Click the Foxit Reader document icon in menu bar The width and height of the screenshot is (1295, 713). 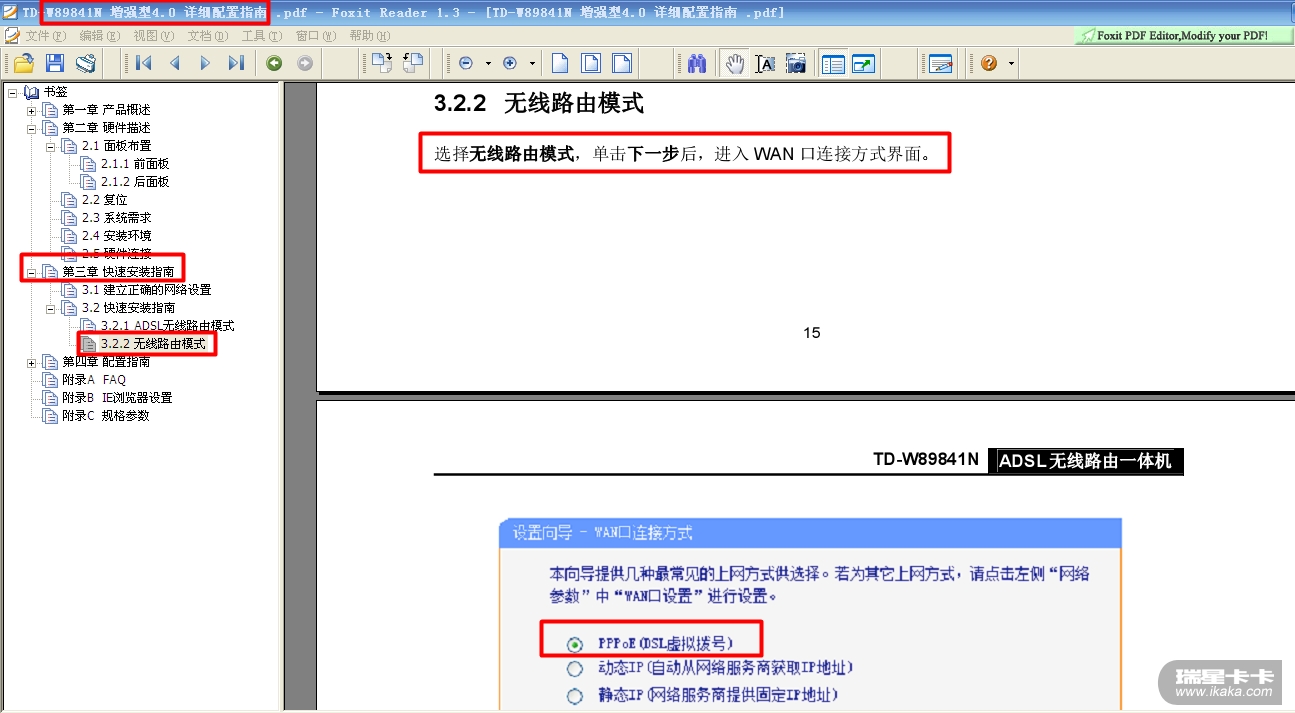[x=11, y=35]
